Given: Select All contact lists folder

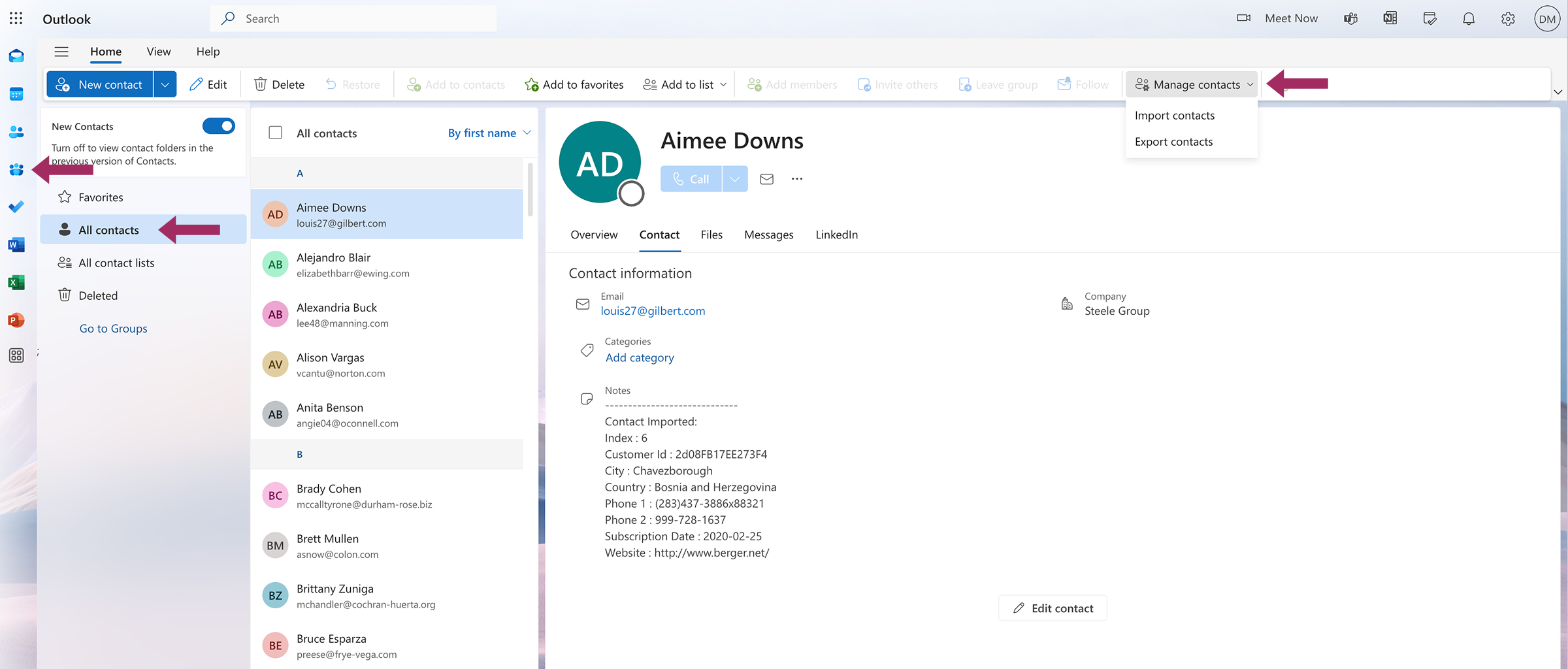Looking at the screenshot, I should (x=143, y=263).
